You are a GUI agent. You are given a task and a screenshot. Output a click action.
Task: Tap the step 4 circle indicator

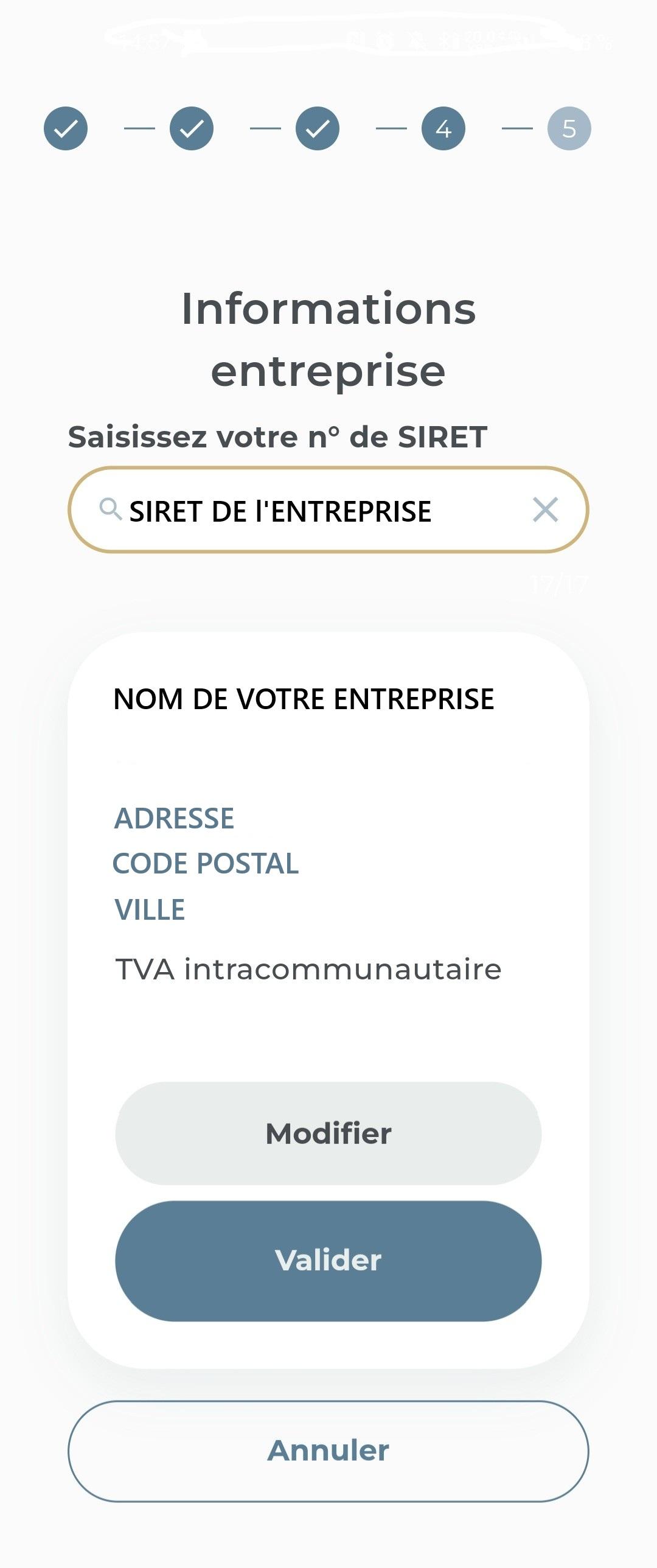[443, 128]
